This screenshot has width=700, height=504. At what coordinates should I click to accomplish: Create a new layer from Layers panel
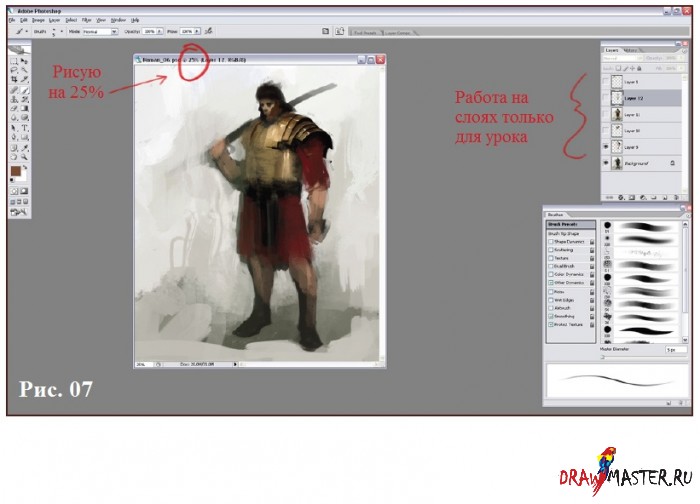pos(665,197)
